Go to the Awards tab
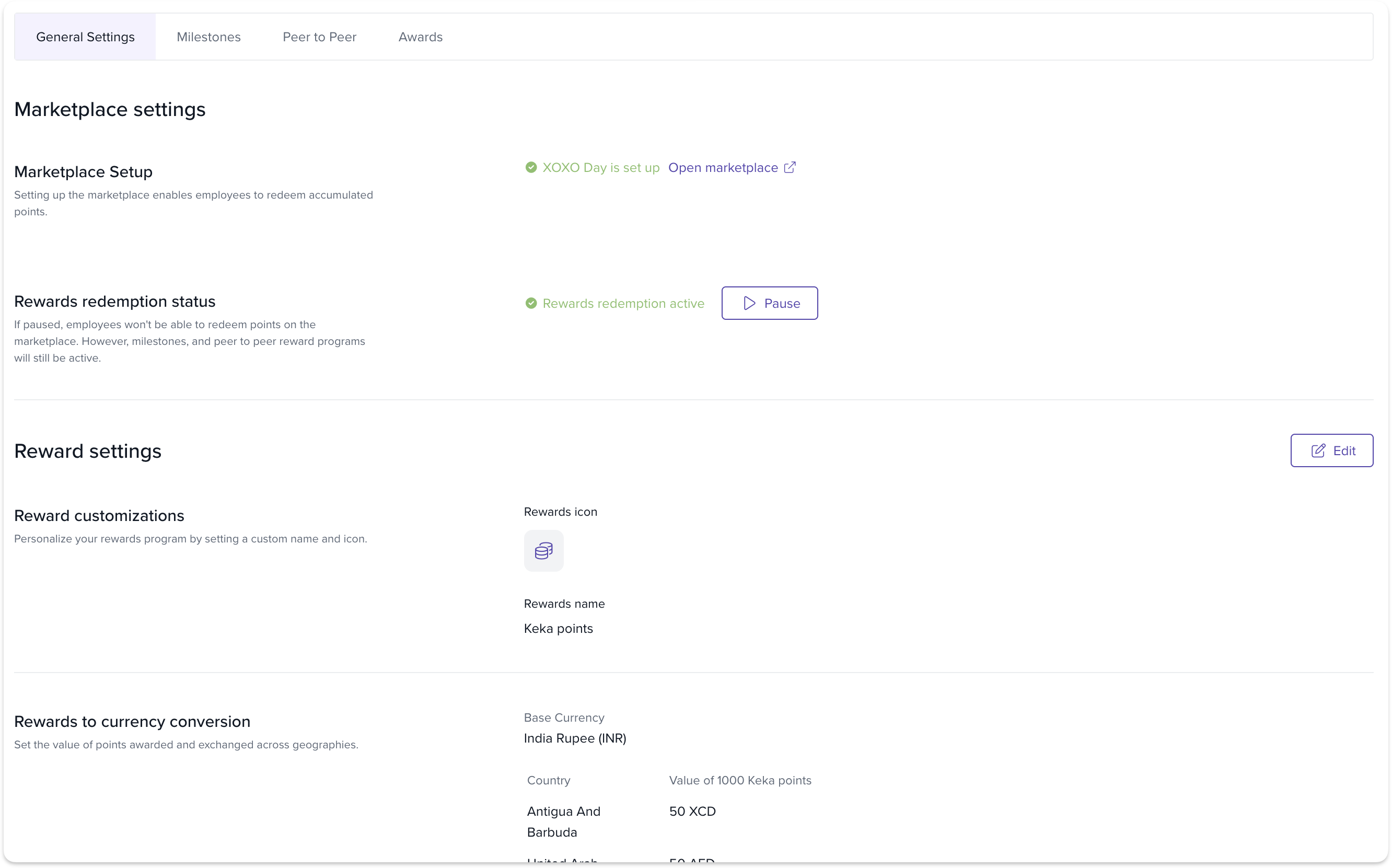Viewport: 1392px width, 868px height. click(x=420, y=37)
